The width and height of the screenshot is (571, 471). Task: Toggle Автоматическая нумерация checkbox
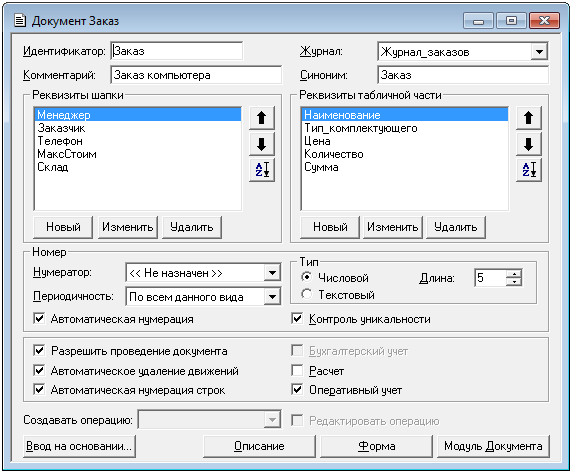39,319
